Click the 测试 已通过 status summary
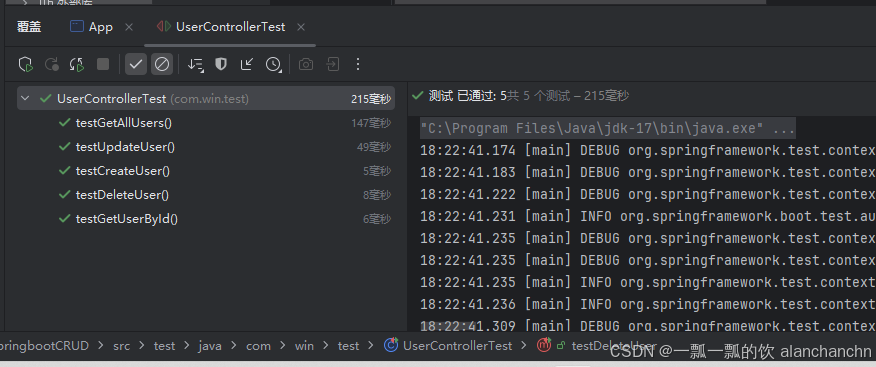 point(520,96)
